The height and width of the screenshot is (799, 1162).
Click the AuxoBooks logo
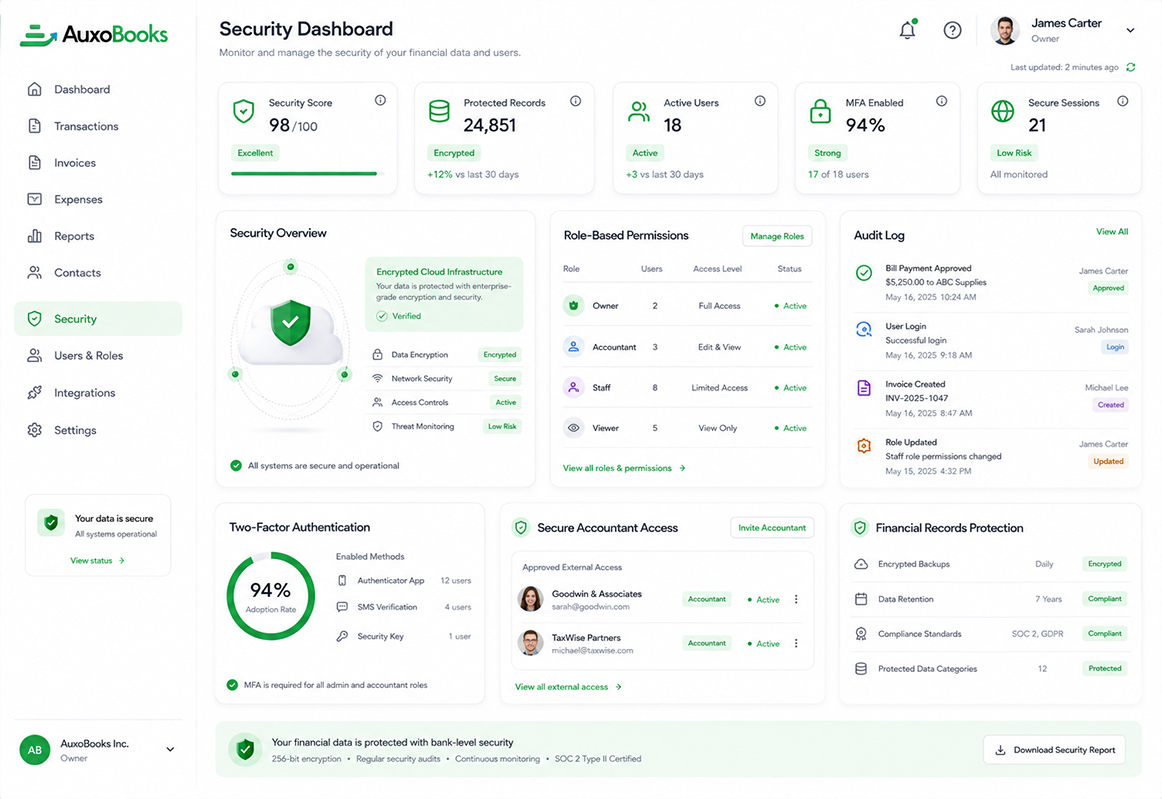pyautogui.click(x=94, y=34)
